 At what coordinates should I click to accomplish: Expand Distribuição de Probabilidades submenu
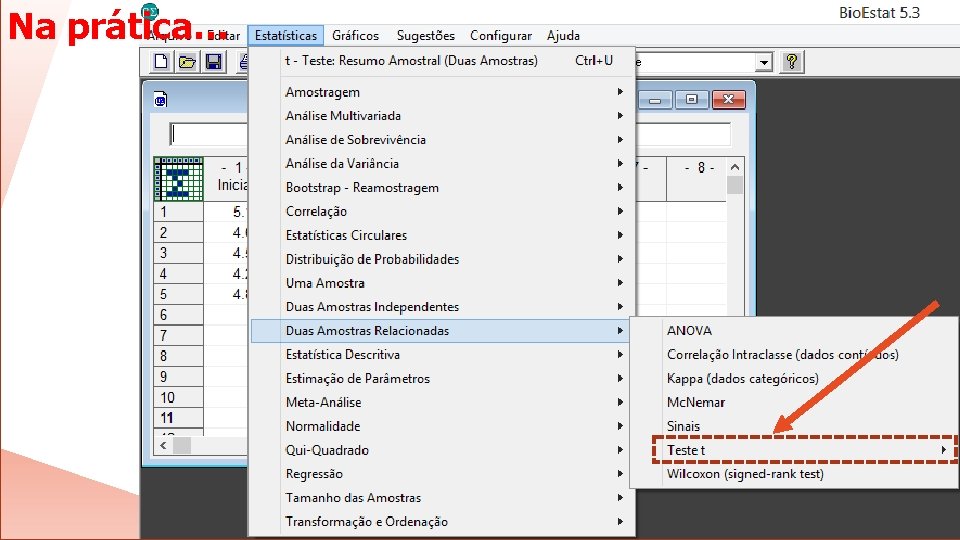tap(443, 259)
